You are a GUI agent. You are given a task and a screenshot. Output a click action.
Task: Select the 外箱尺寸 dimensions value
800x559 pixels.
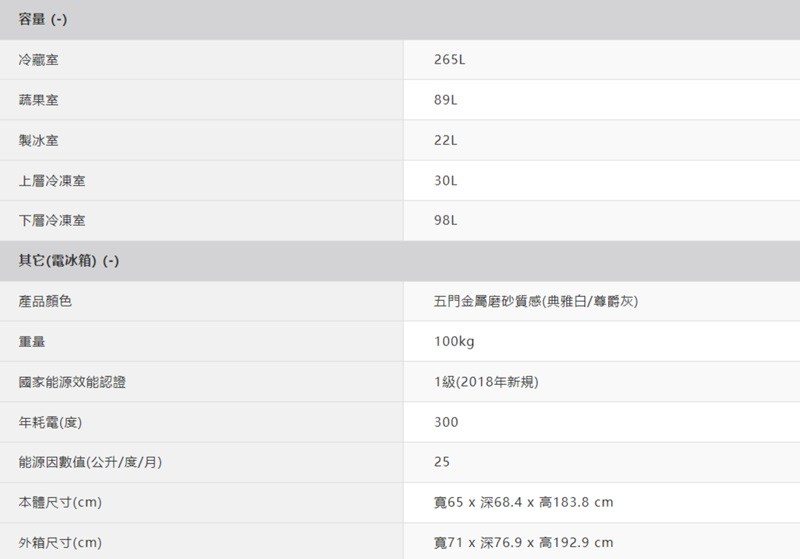pyautogui.click(x=523, y=542)
